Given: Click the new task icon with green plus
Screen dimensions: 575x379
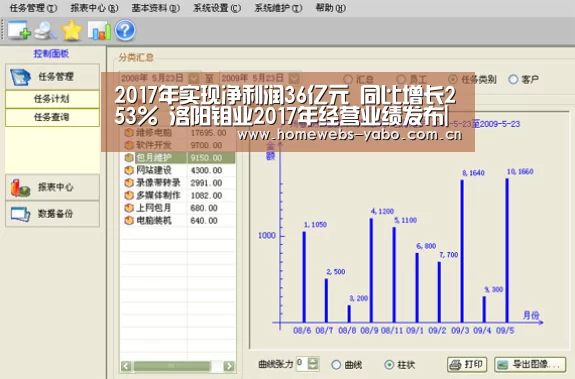Looking at the screenshot, I should pyautogui.click(x=19, y=30).
